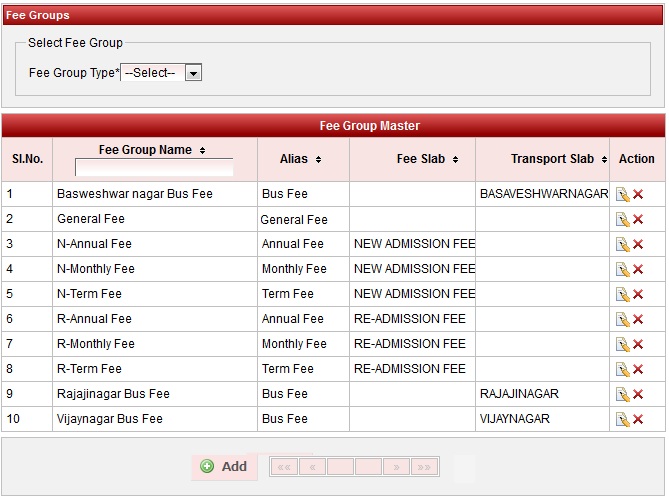
Task: Edit the N-Term Fee group
Action: pyautogui.click(x=622, y=294)
